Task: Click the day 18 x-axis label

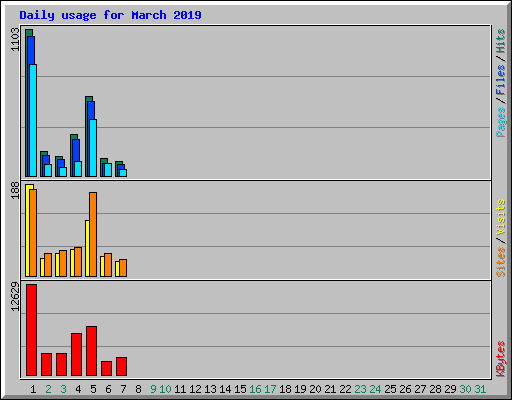Action: tap(285, 389)
